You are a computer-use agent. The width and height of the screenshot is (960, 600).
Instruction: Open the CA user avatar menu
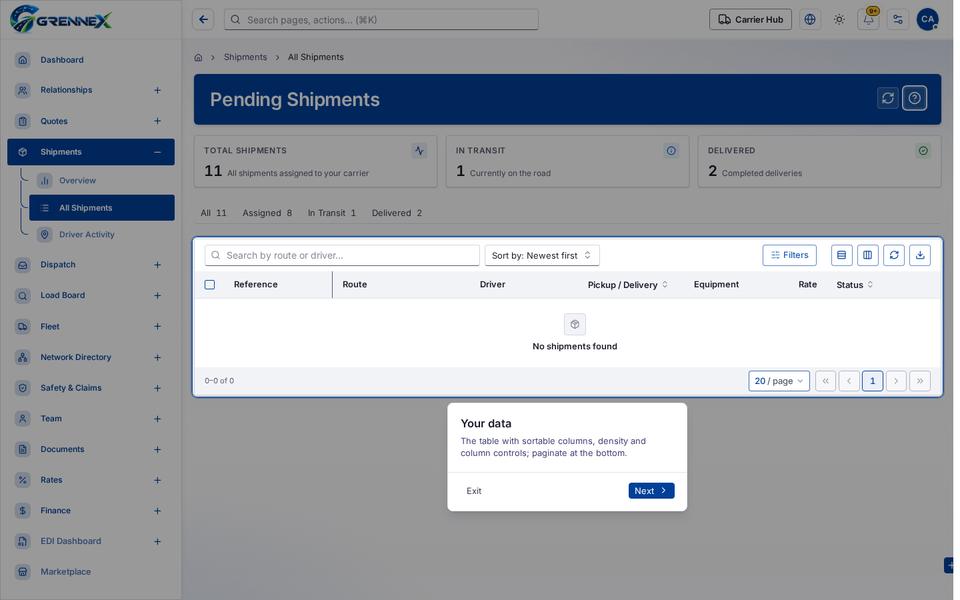click(x=928, y=20)
